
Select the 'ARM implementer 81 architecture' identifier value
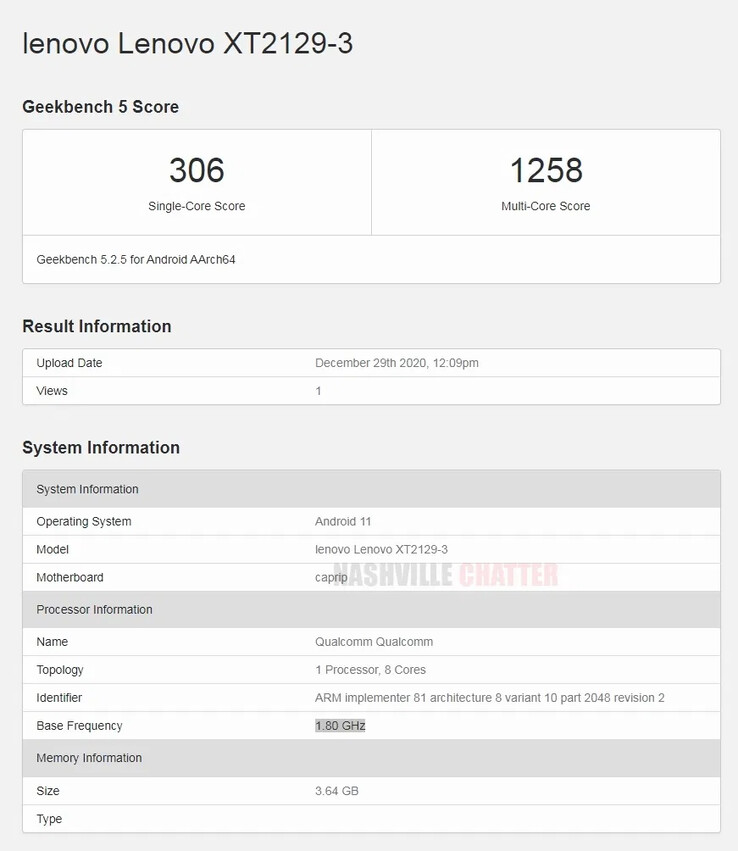coord(489,698)
